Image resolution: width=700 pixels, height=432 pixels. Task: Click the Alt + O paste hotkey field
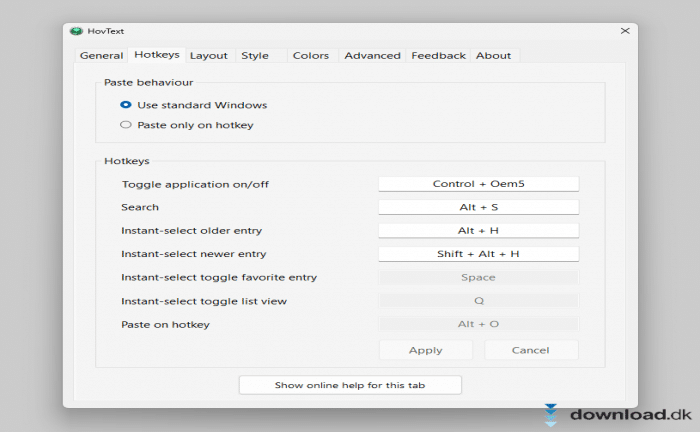point(479,324)
